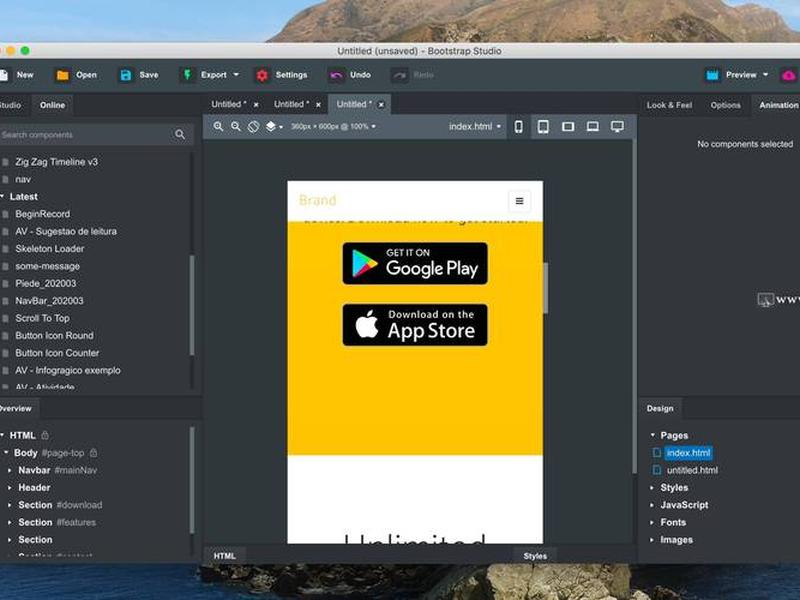Close the active third Untitled tab
This screenshot has height=600, width=800.
381,105
